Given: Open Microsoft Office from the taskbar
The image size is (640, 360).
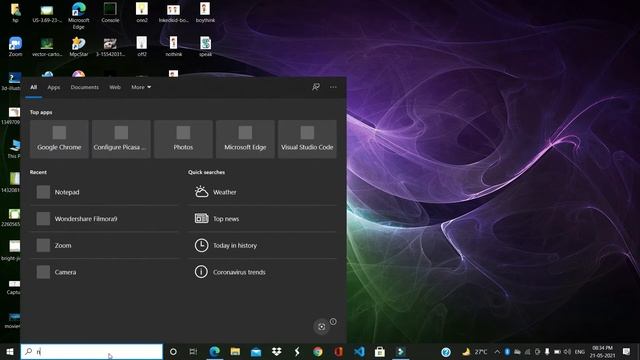Looking at the screenshot, I should coord(338,351).
